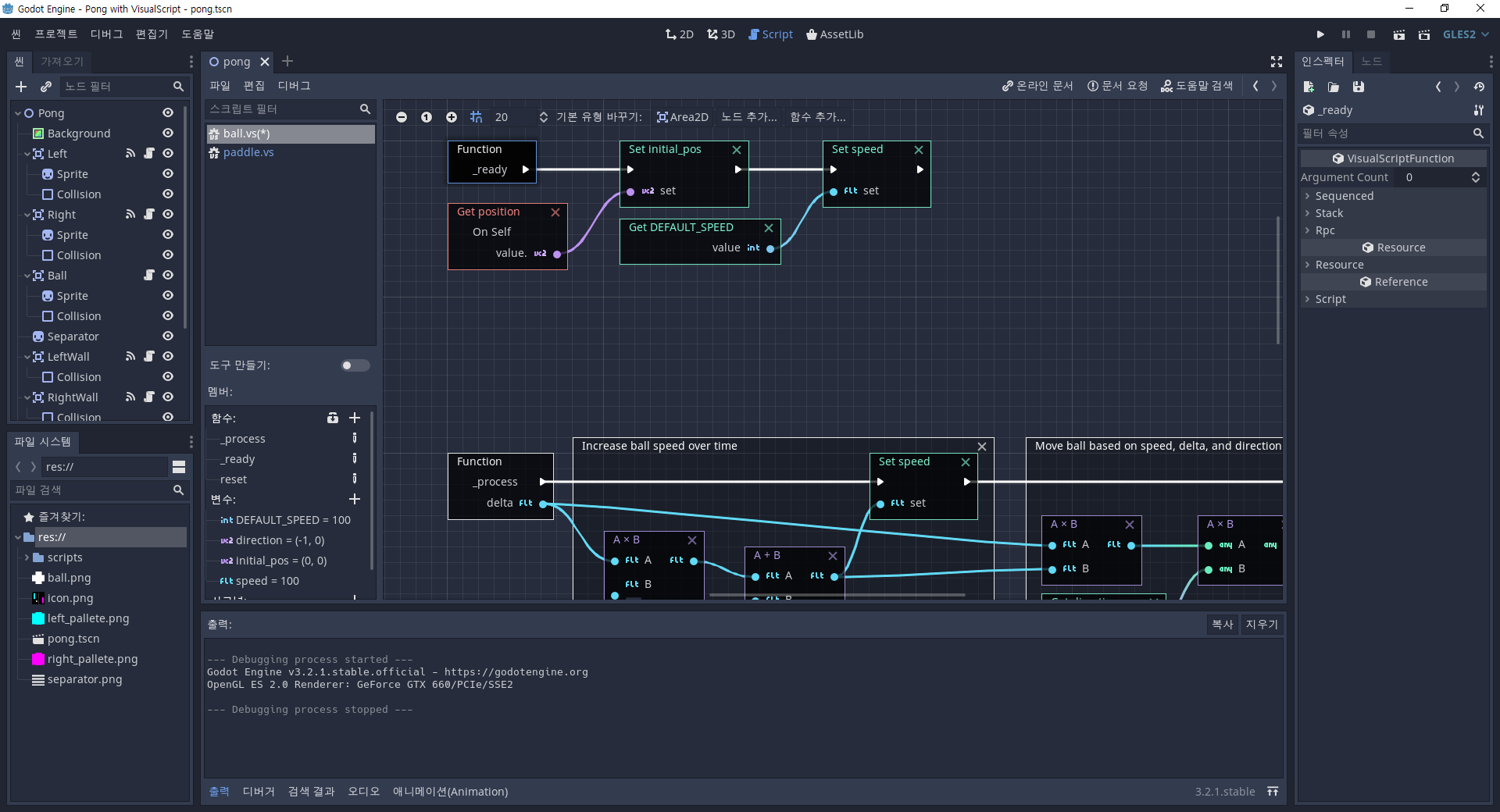Add a new node to the scene
Image resolution: width=1500 pixels, height=812 pixels.
21,87
